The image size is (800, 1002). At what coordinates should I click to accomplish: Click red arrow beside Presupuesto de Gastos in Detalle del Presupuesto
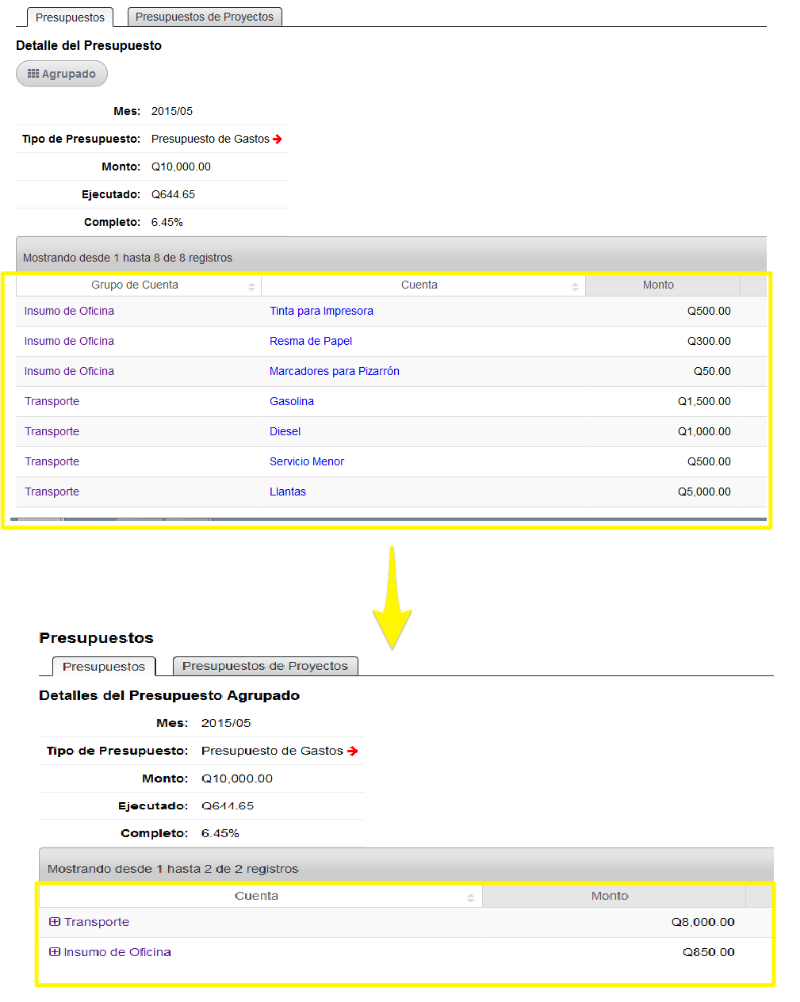[278, 140]
